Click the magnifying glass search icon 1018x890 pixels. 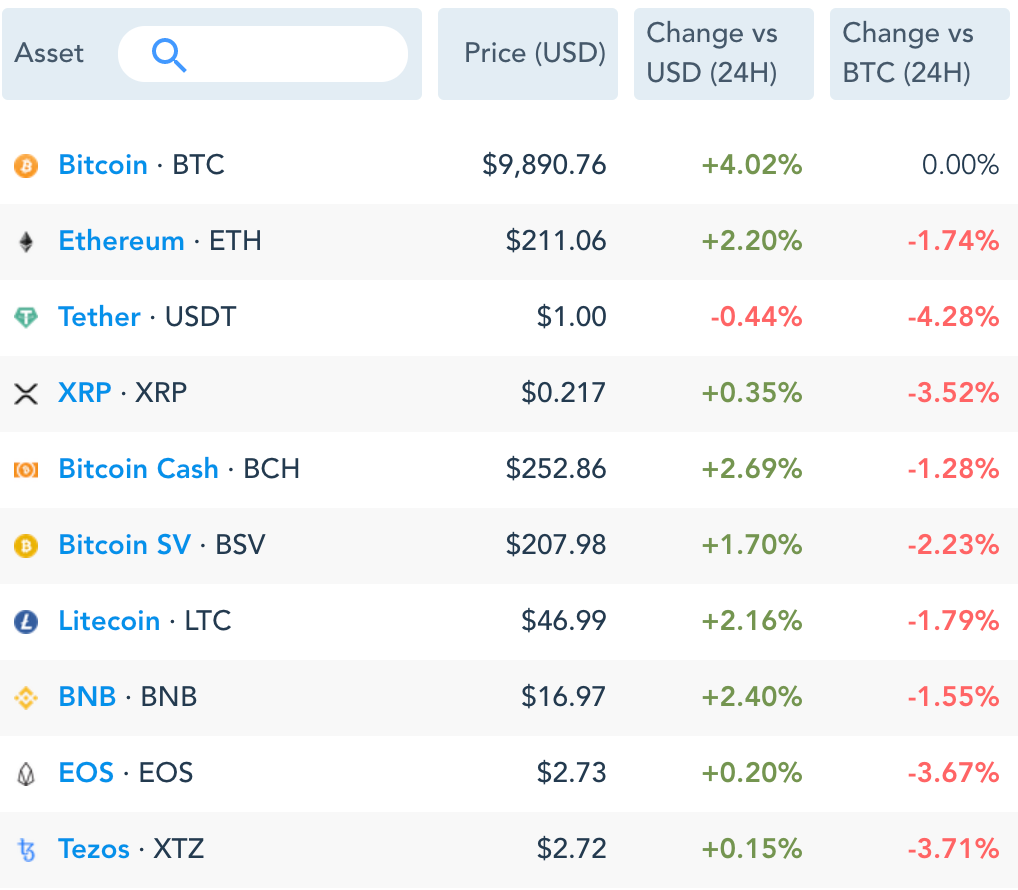[x=169, y=54]
